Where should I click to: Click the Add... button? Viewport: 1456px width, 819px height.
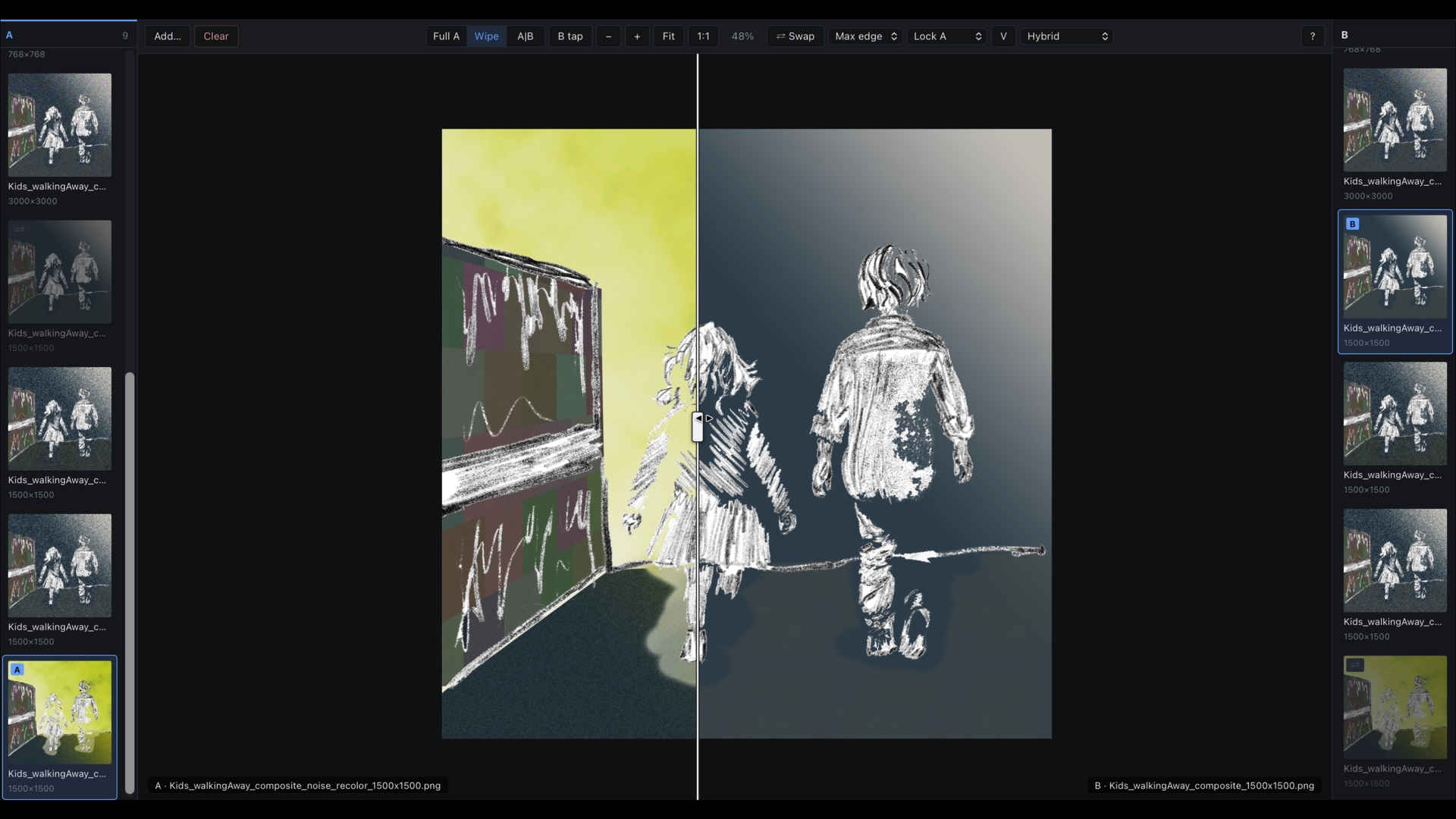168,36
